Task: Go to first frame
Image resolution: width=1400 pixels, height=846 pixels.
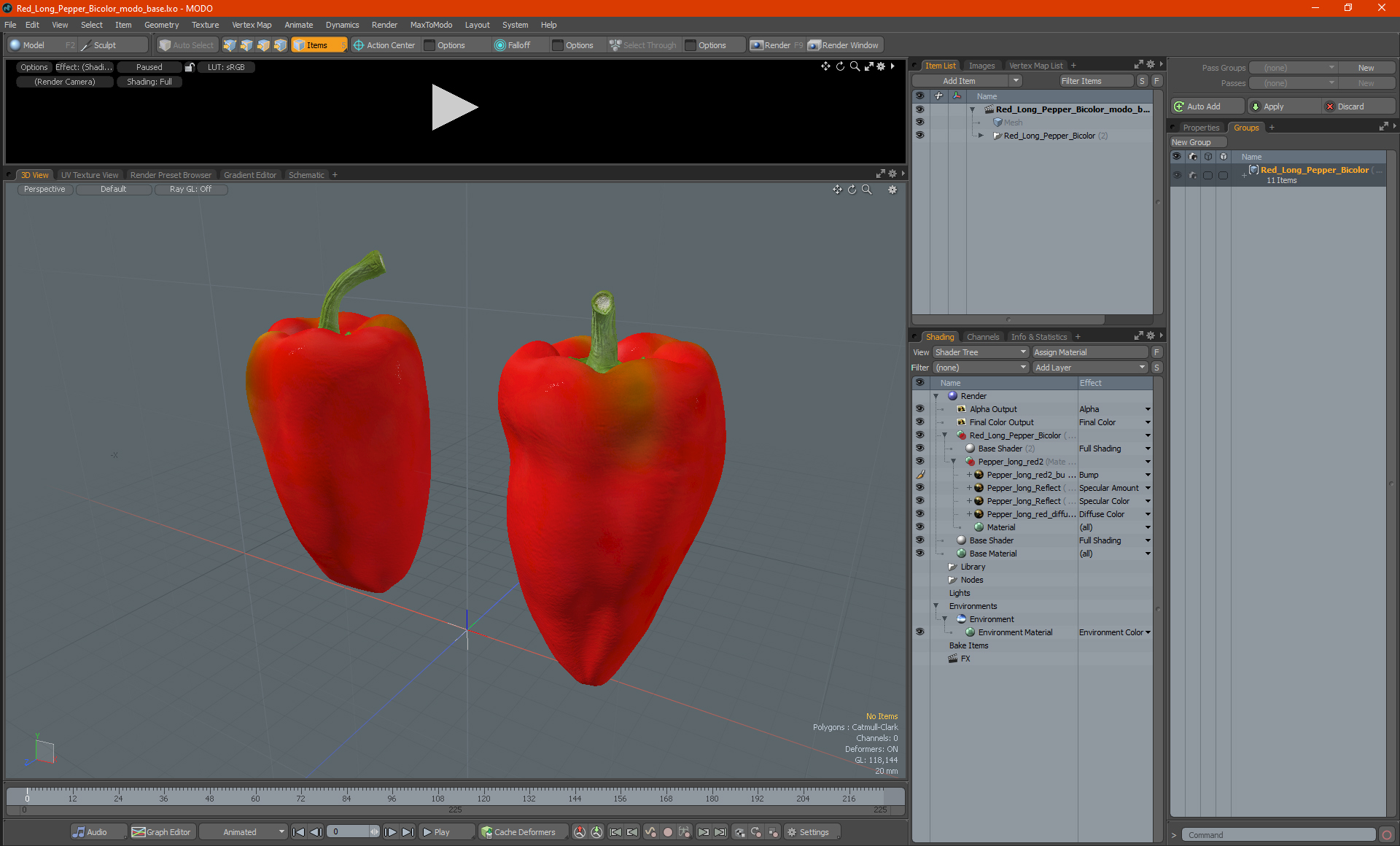Action: (x=298, y=832)
